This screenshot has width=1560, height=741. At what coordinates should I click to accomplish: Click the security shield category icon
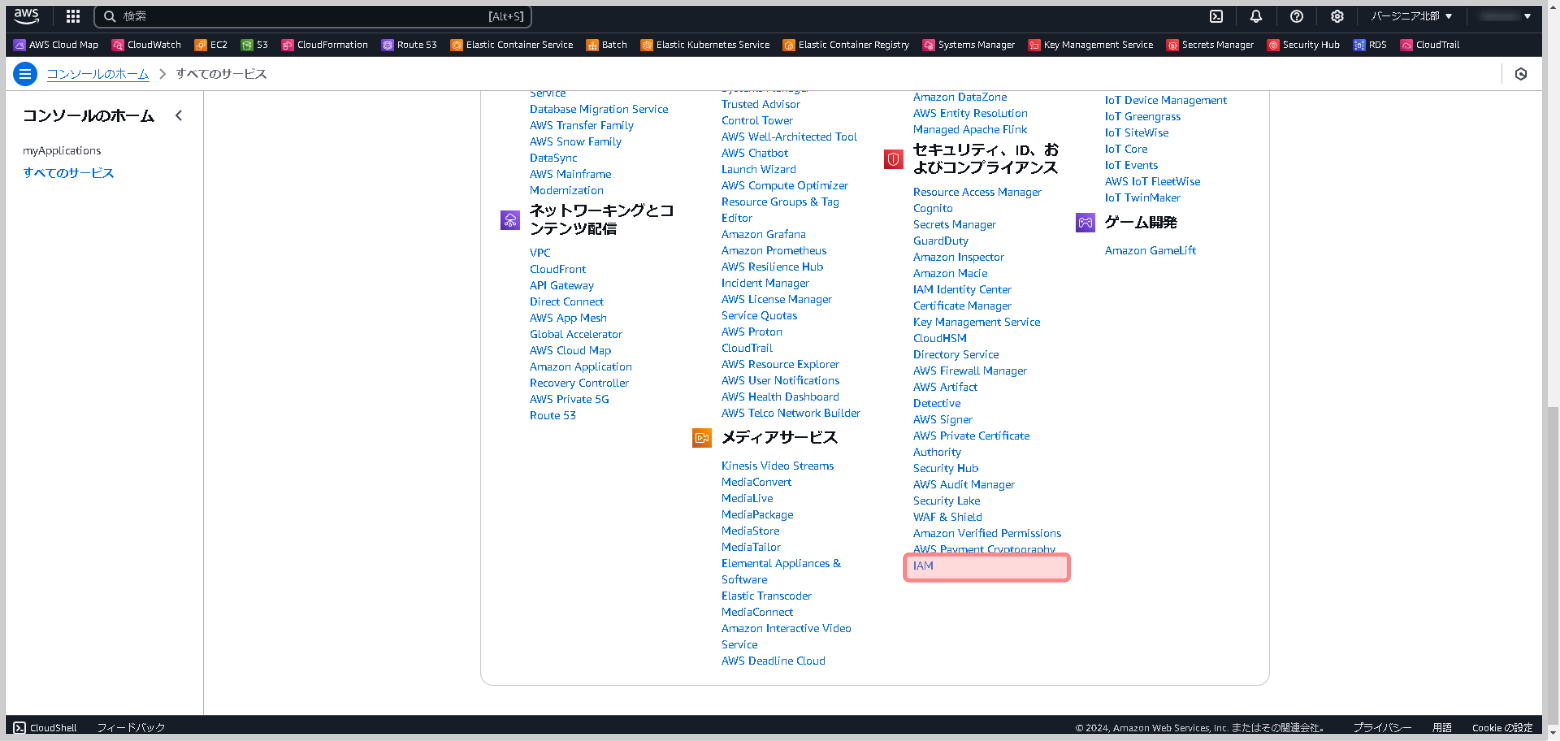pos(894,159)
